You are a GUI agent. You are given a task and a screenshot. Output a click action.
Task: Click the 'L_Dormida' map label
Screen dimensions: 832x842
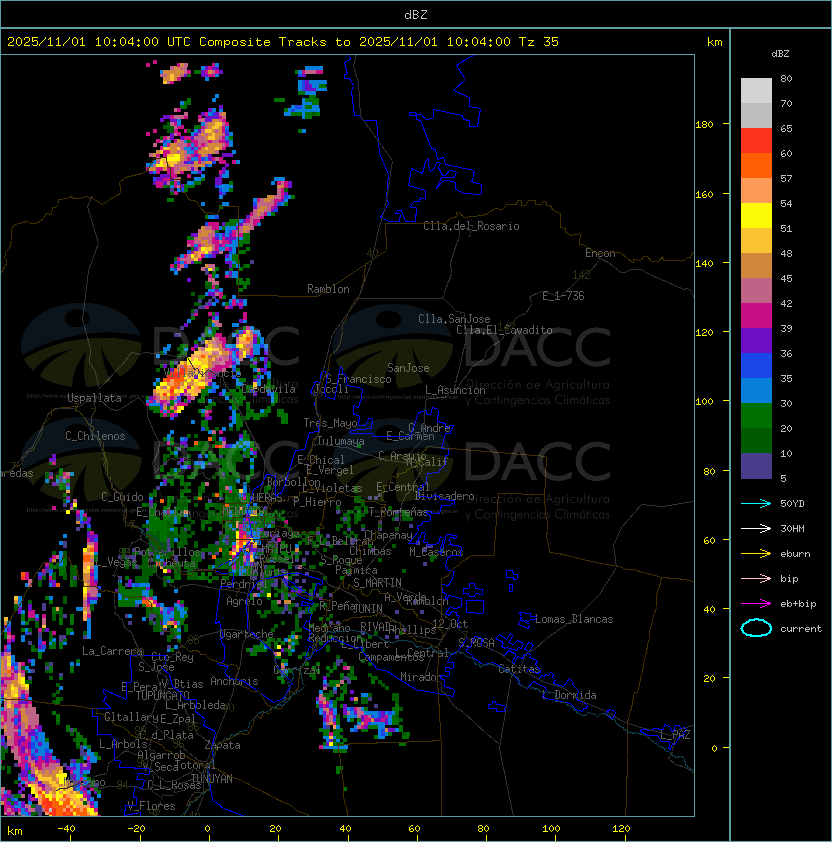coord(569,695)
